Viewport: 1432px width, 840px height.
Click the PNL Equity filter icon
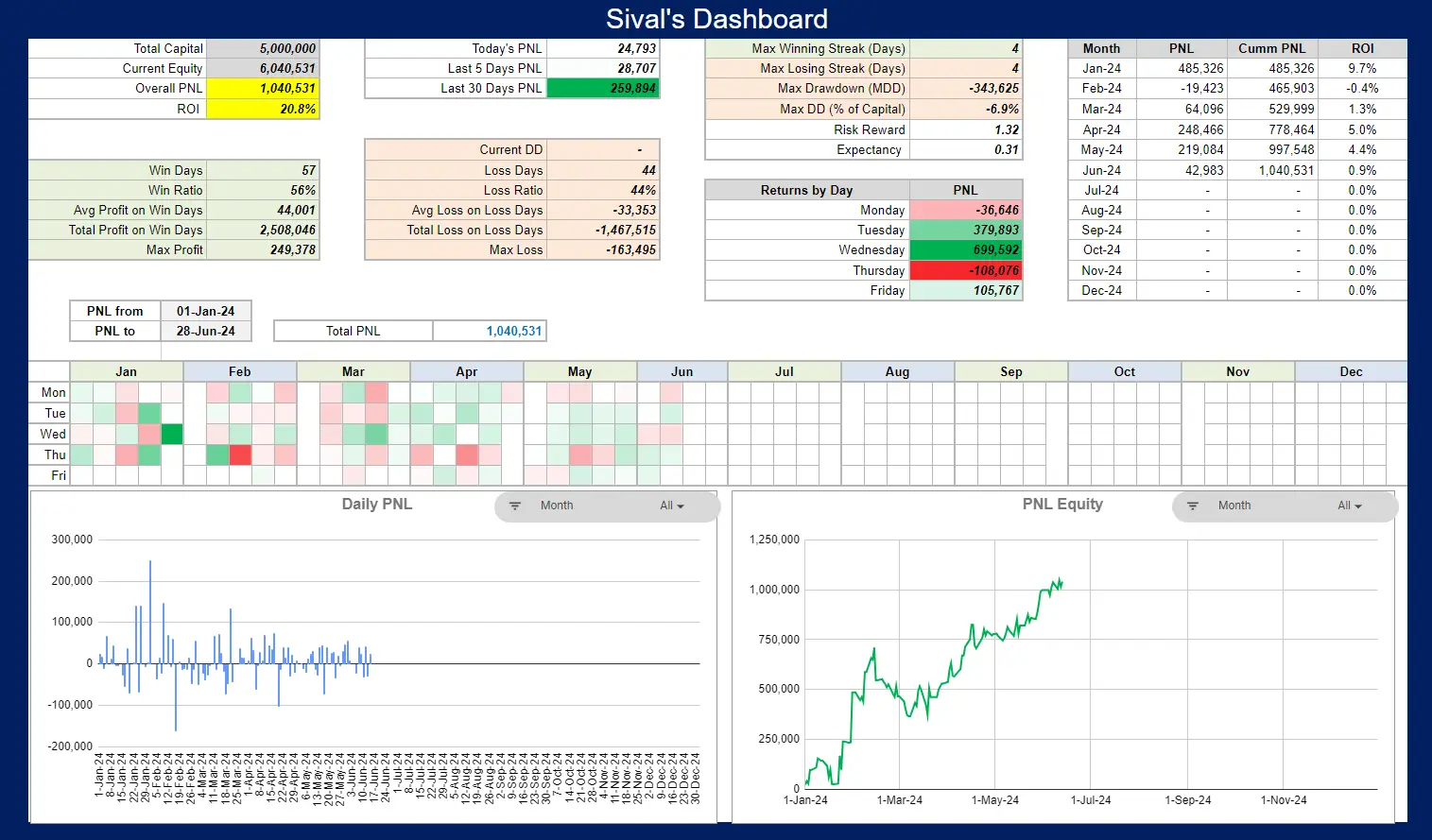1193,506
